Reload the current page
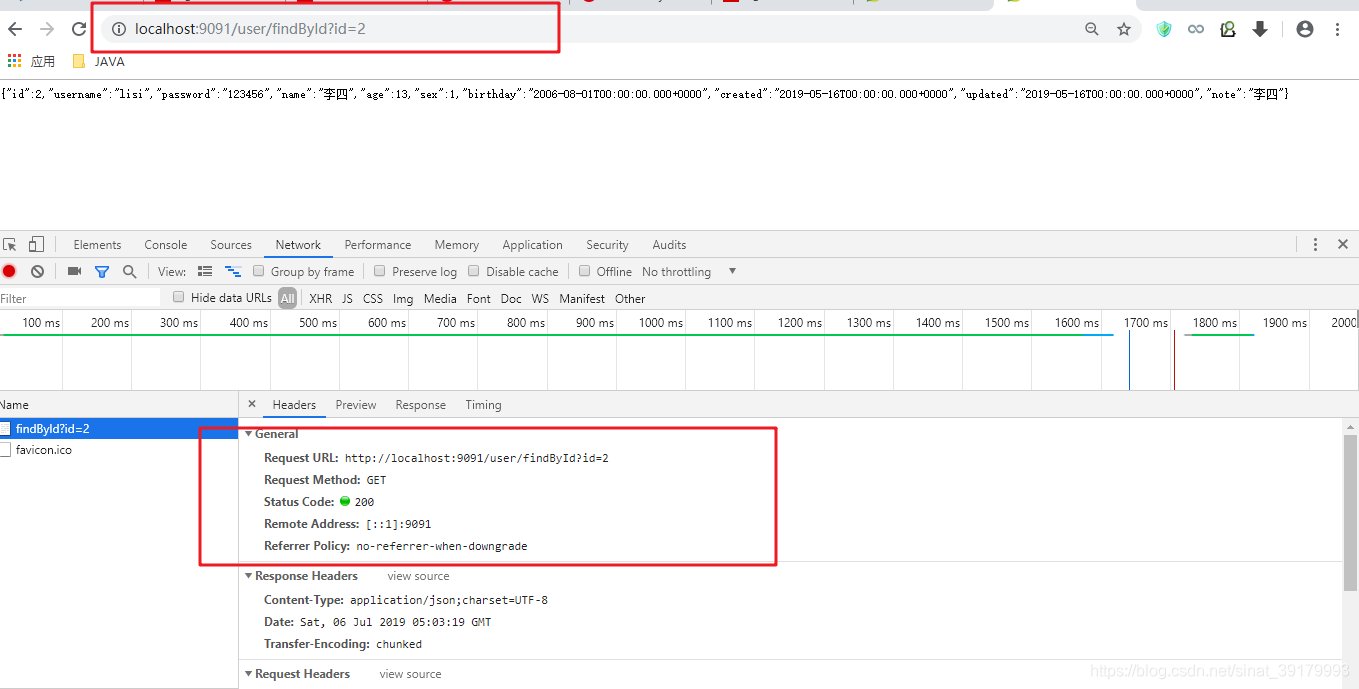The width and height of the screenshot is (1359, 689). click(x=79, y=29)
